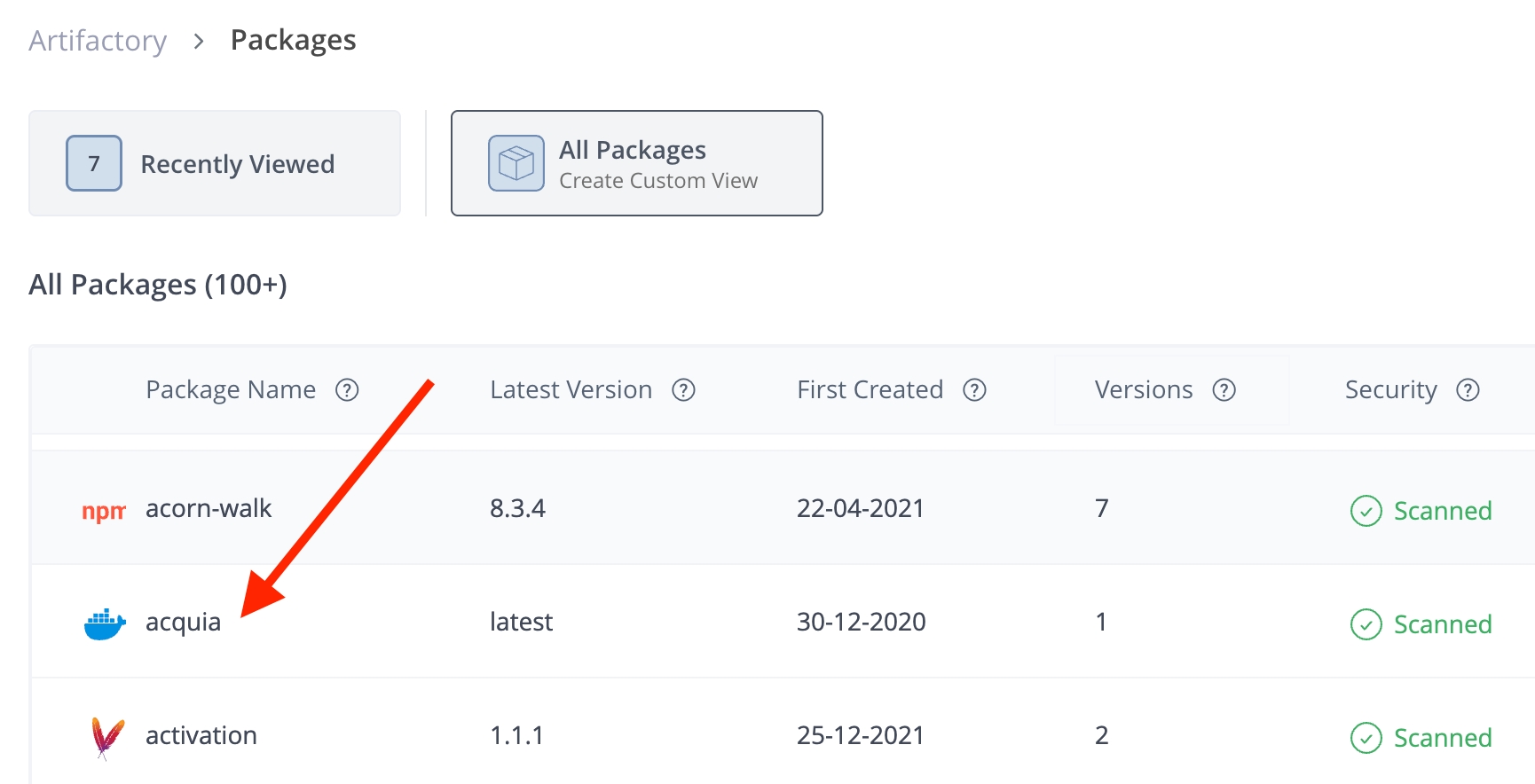Viewport: 1535px width, 784px height.
Task: Open help icon next to Latest Version
Action: tap(683, 390)
